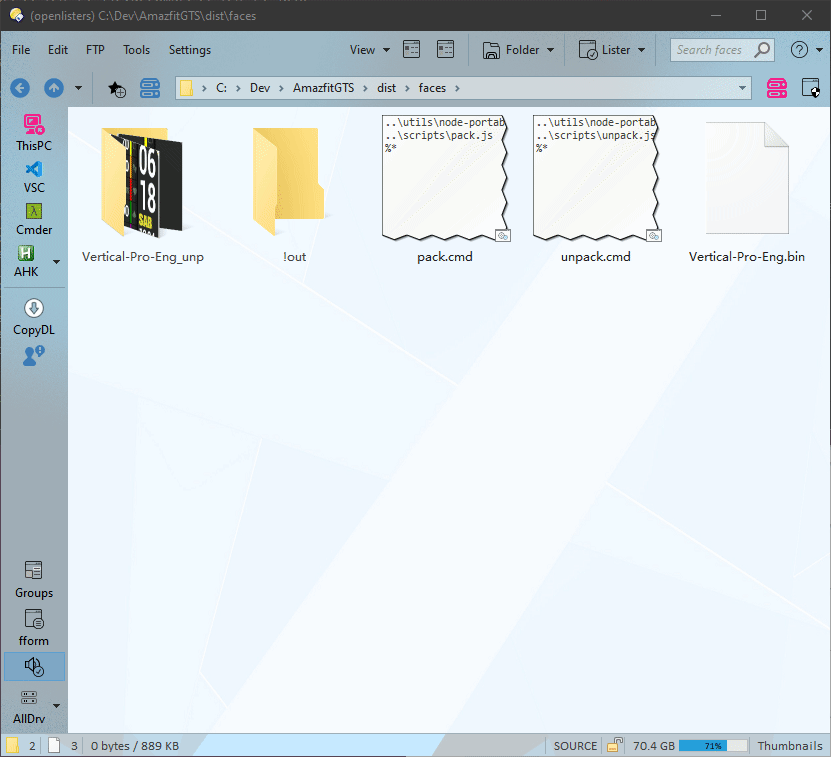831x757 pixels.
Task: Toggle the sound speaker sidebar button
Action: click(x=34, y=666)
